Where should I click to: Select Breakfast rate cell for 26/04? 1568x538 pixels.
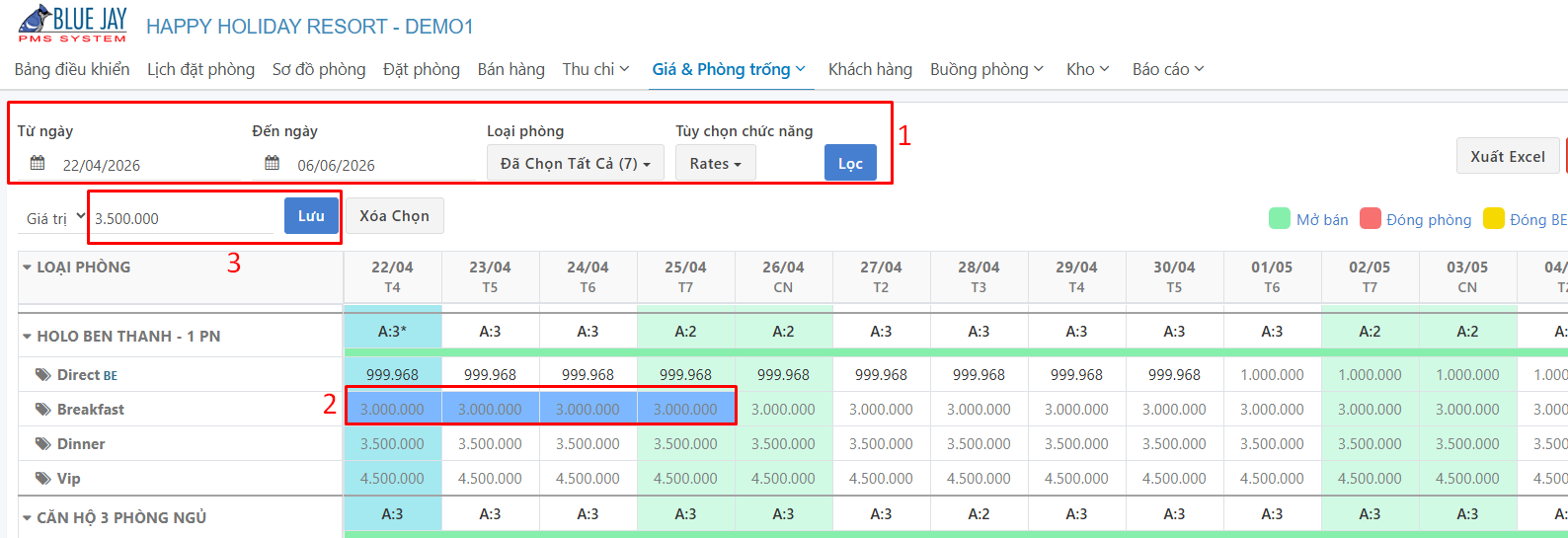[783, 409]
